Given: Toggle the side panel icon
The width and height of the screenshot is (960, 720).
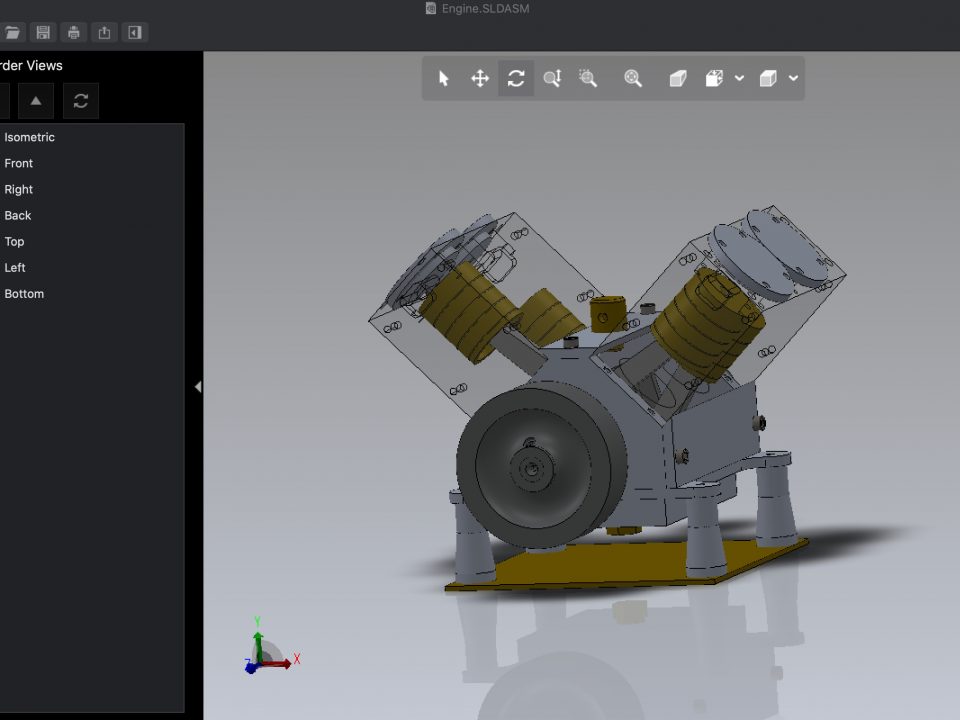Looking at the screenshot, I should [135, 32].
